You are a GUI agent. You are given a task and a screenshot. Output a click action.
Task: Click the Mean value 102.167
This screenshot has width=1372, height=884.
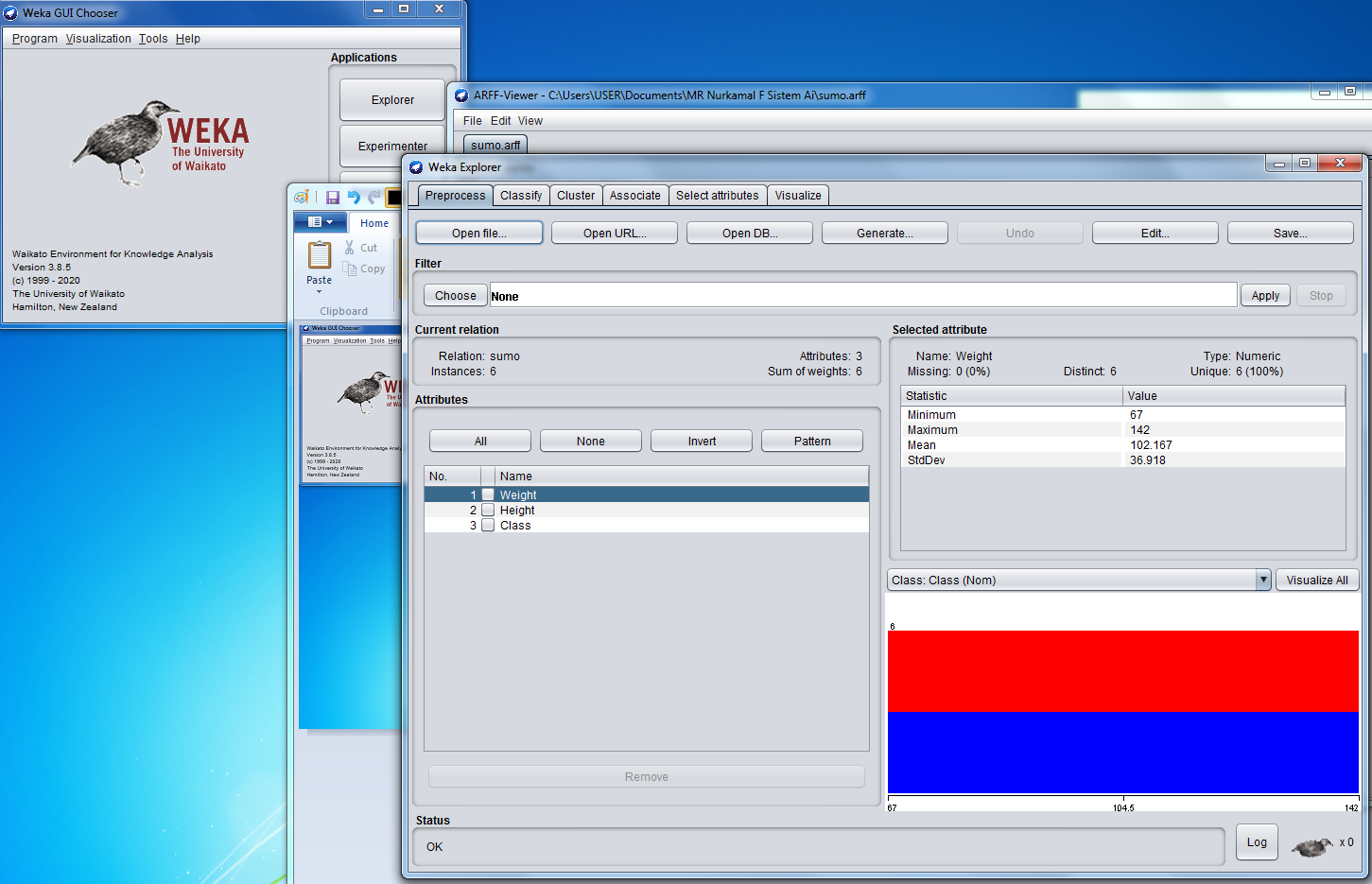tap(1151, 444)
